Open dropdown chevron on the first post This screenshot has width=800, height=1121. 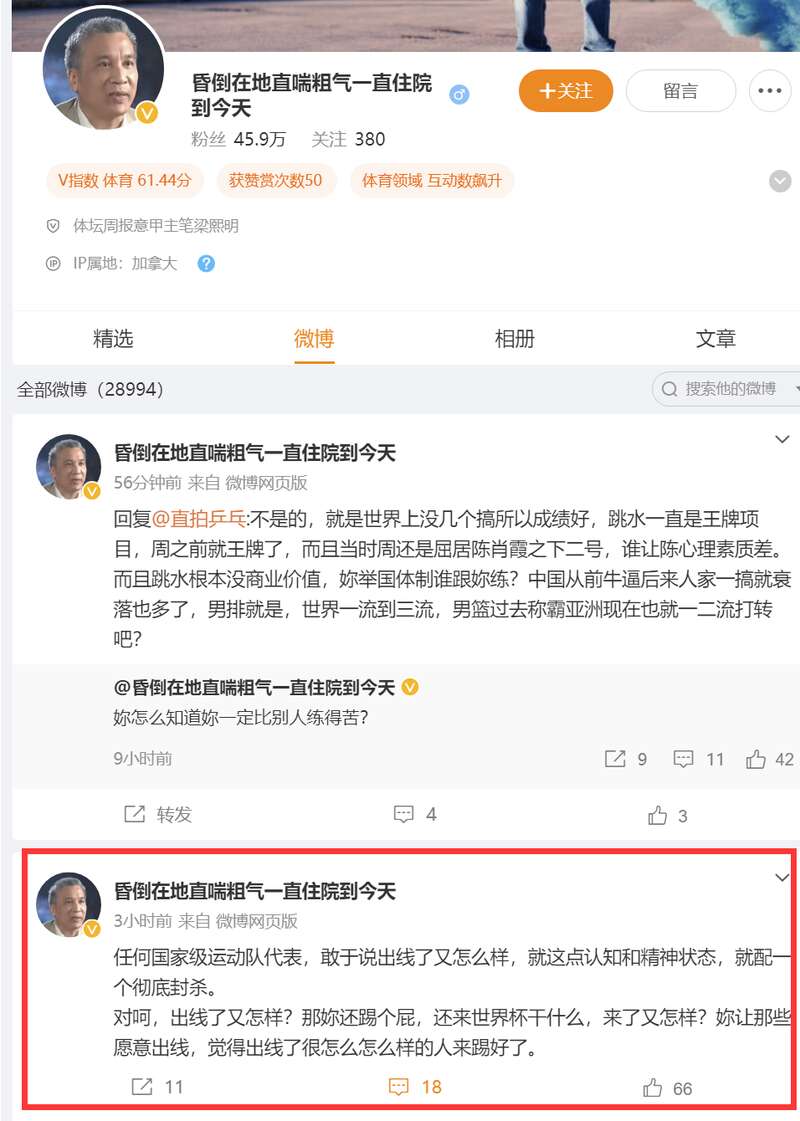click(x=782, y=439)
